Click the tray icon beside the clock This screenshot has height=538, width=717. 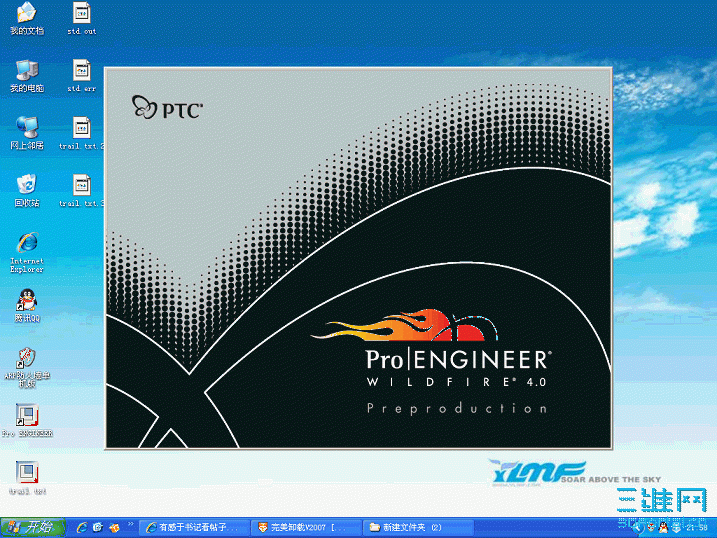(676, 528)
